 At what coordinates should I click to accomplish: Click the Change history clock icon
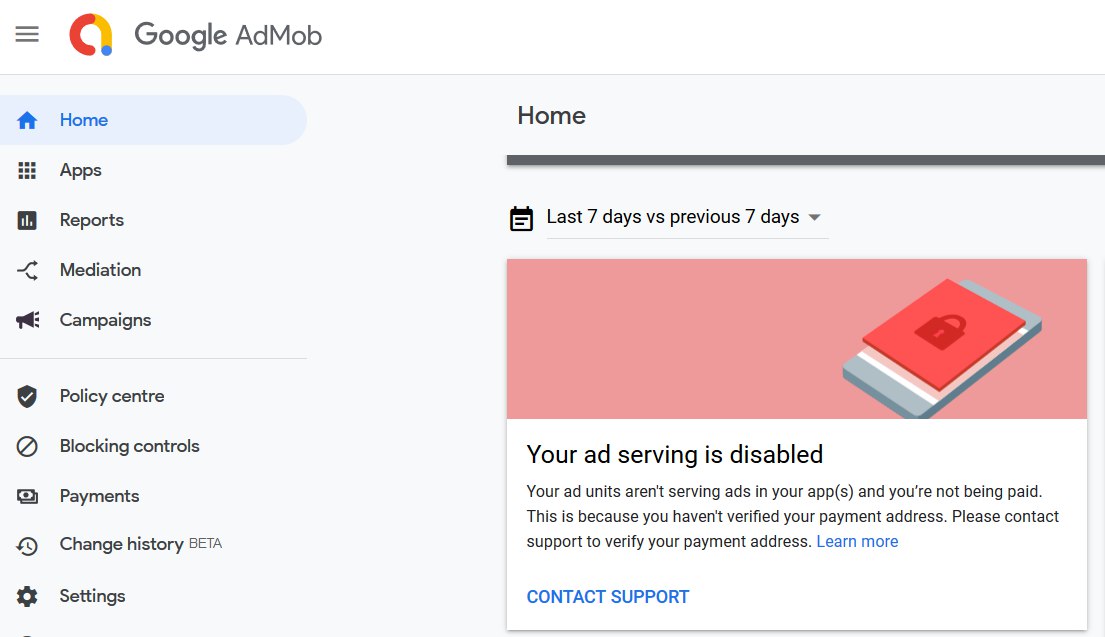(x=27, y=546)
